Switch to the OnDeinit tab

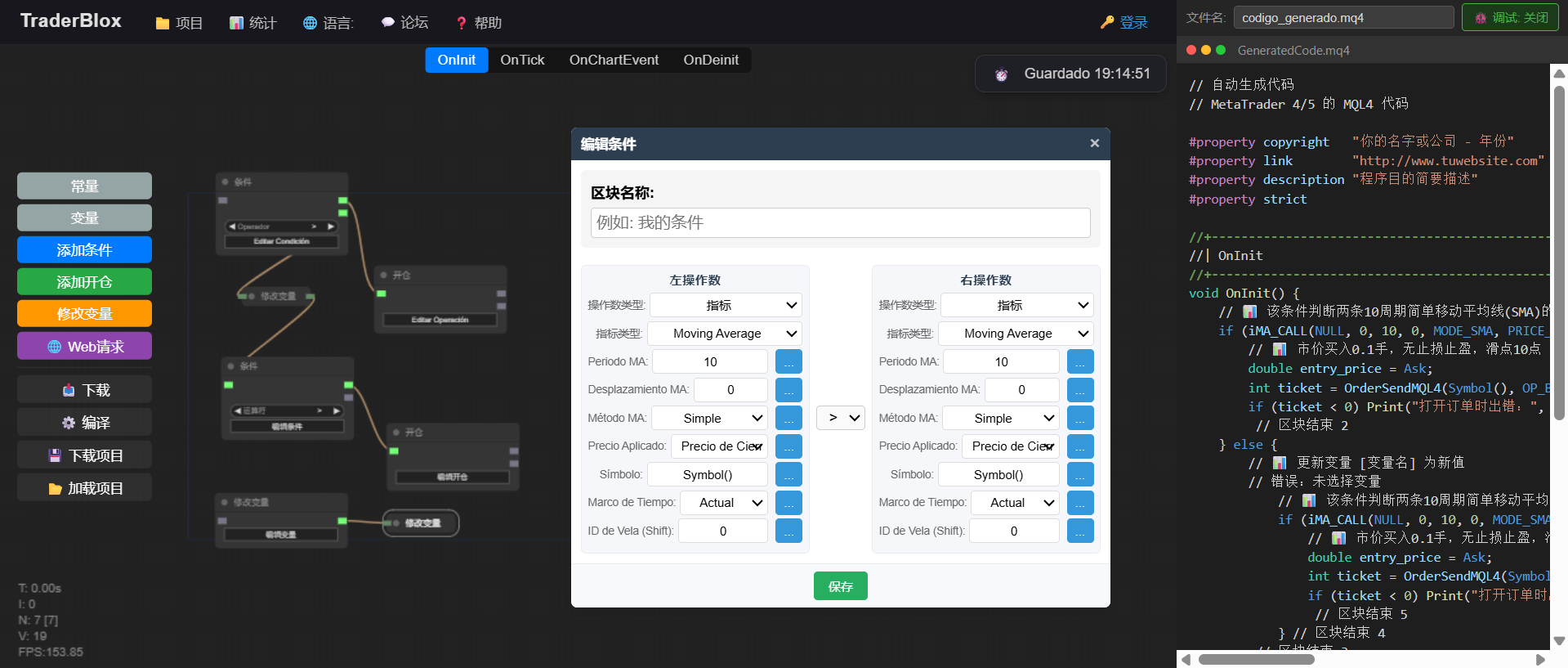click(711, 60)
